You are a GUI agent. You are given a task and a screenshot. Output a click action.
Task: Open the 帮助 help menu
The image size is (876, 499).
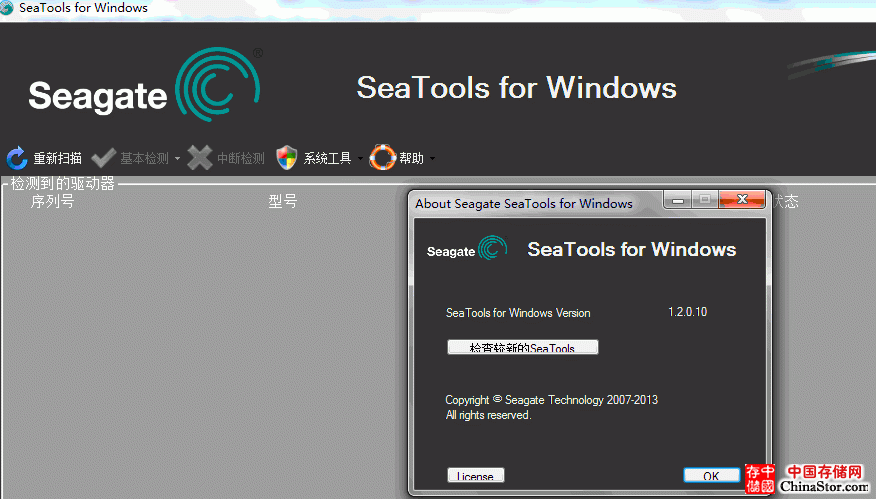coord(411,159)
